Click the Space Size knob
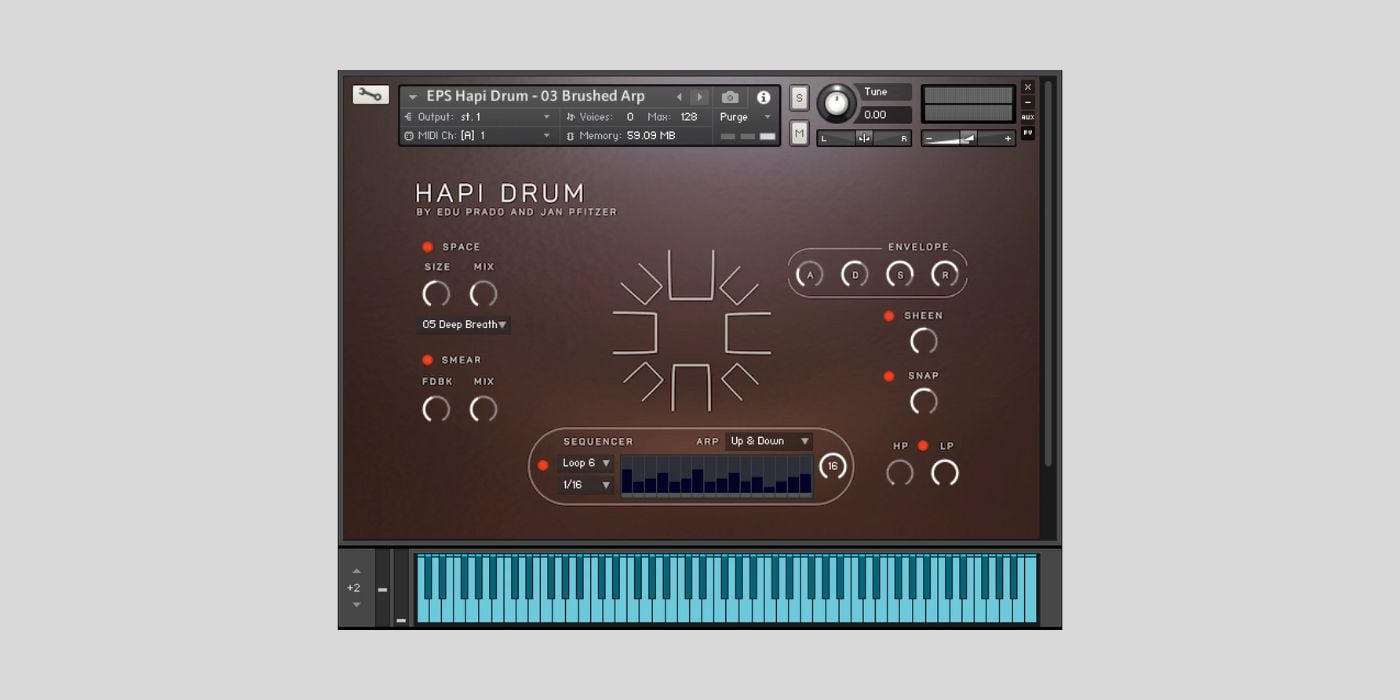Image resolution: width=1400 pixels, height=700 pixels. [x=436, y=294]
